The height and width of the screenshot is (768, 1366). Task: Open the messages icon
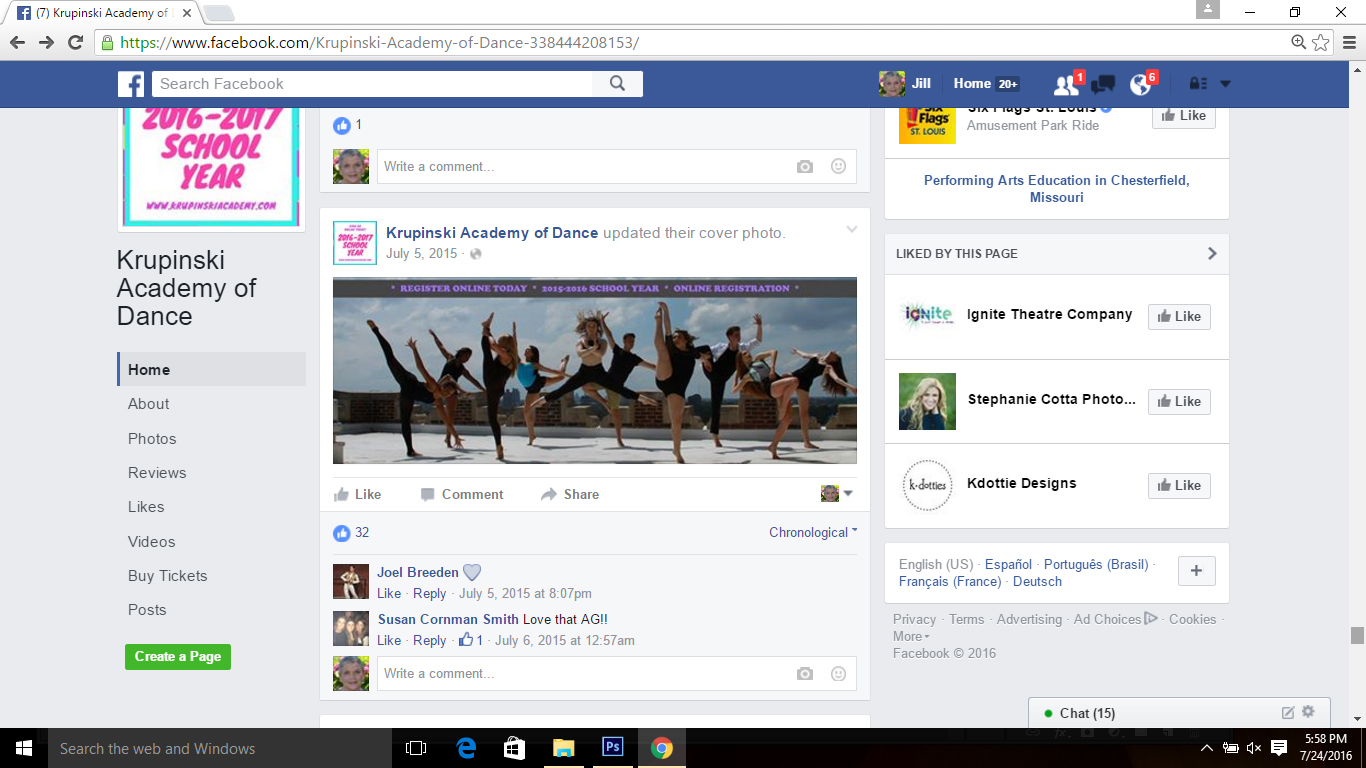(1103, 84)
